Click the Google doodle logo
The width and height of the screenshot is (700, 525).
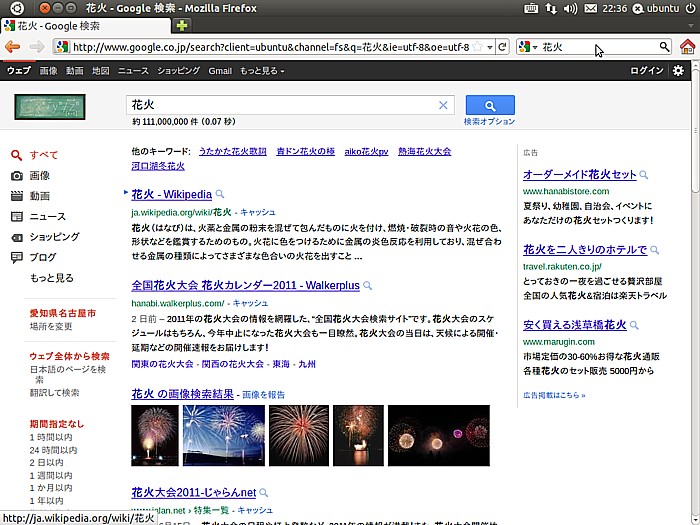coord(50,107)
